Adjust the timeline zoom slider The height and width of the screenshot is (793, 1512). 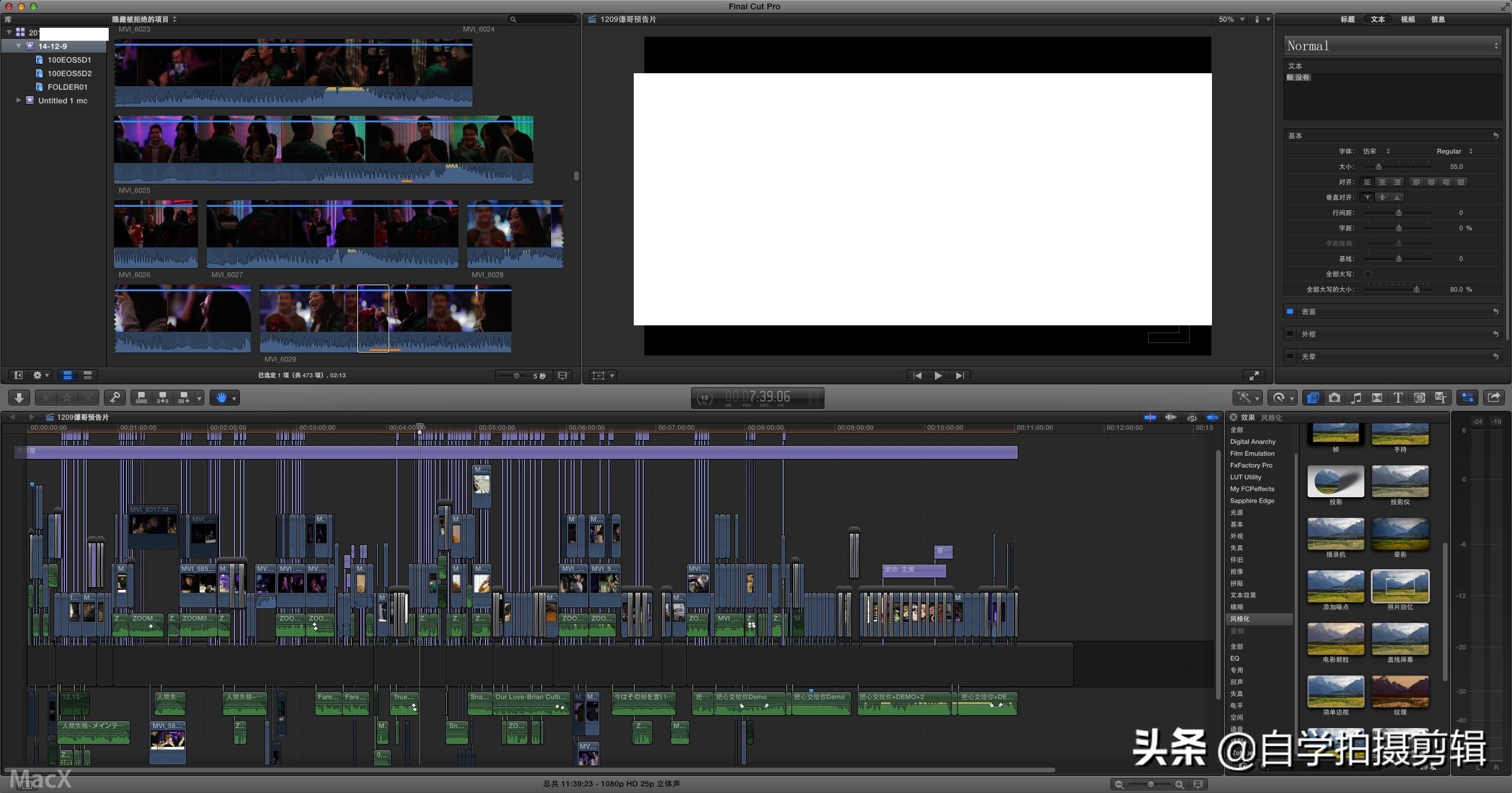click(x=1151, y=785)
